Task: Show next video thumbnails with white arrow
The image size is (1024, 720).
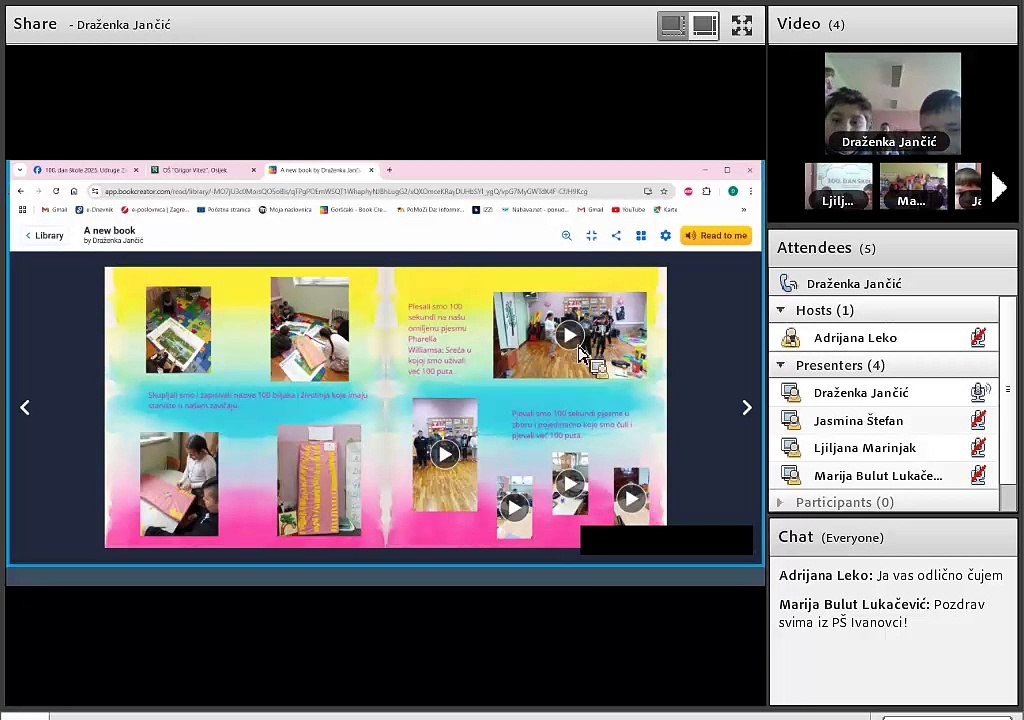Action: [x=999, y=187]
